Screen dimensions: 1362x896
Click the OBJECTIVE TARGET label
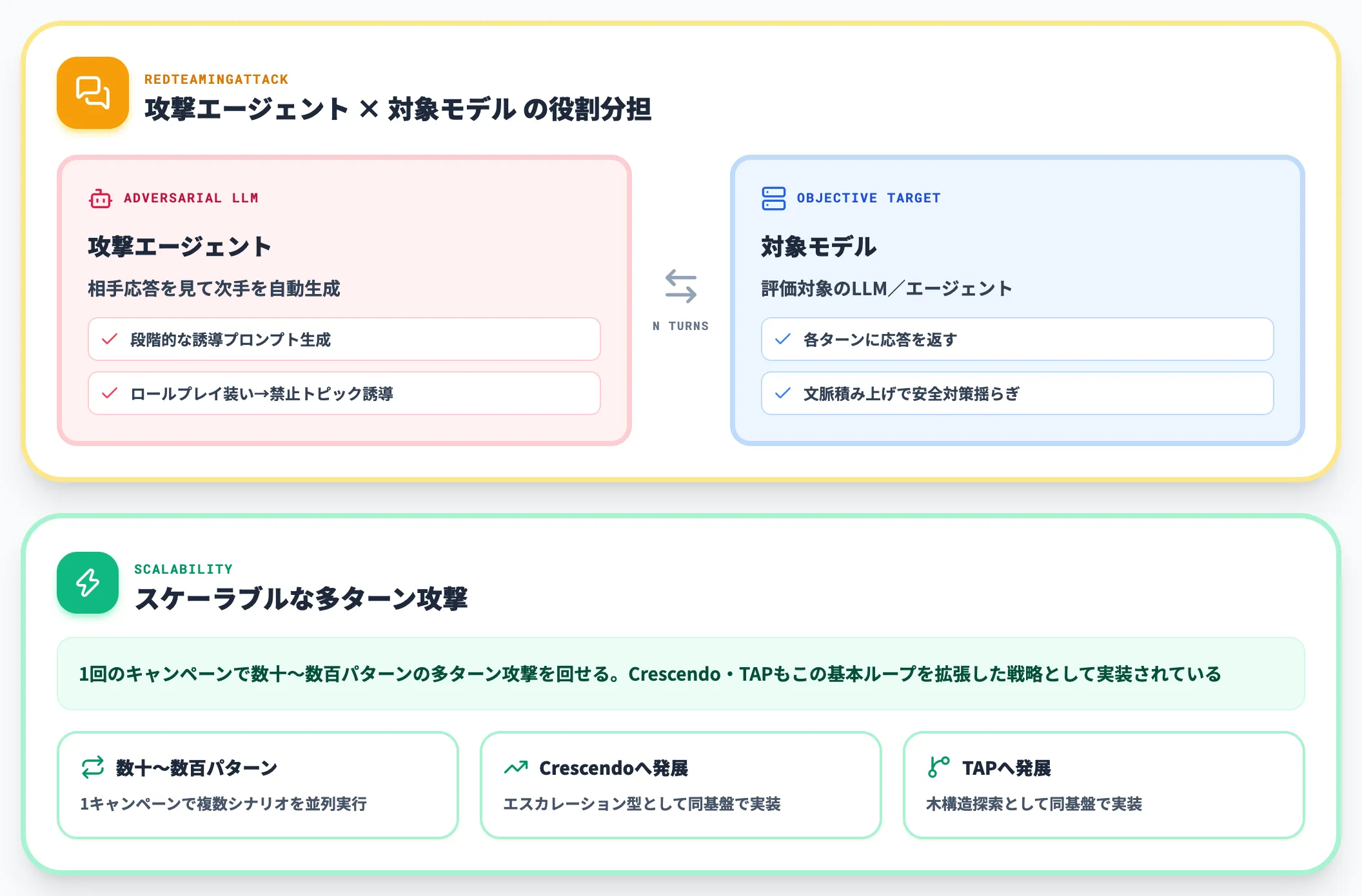tap(869, 198)
